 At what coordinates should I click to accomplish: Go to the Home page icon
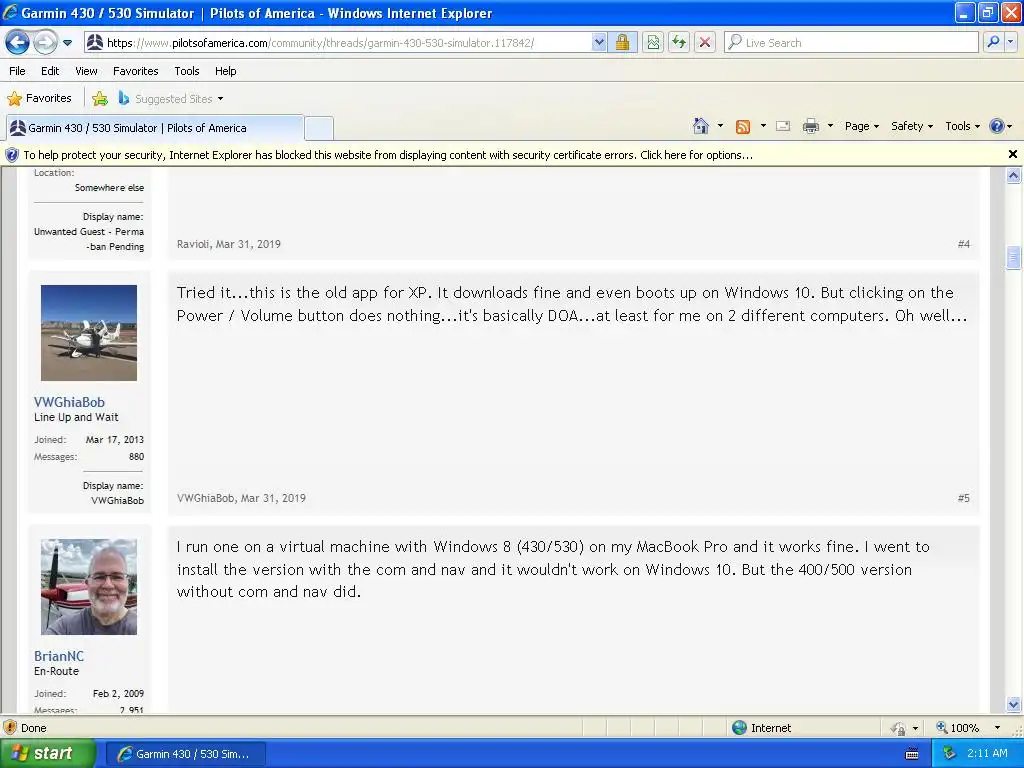701,126
